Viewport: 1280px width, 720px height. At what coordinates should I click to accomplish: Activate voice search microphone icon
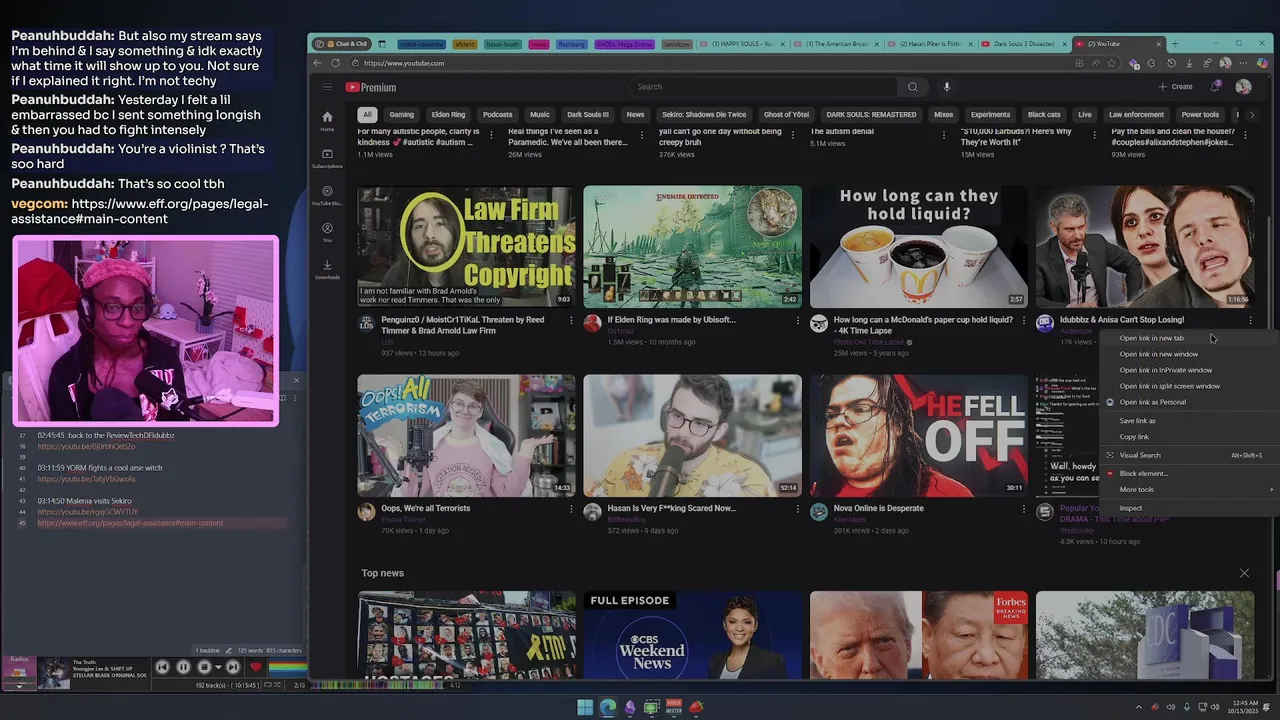pos(946,87)
